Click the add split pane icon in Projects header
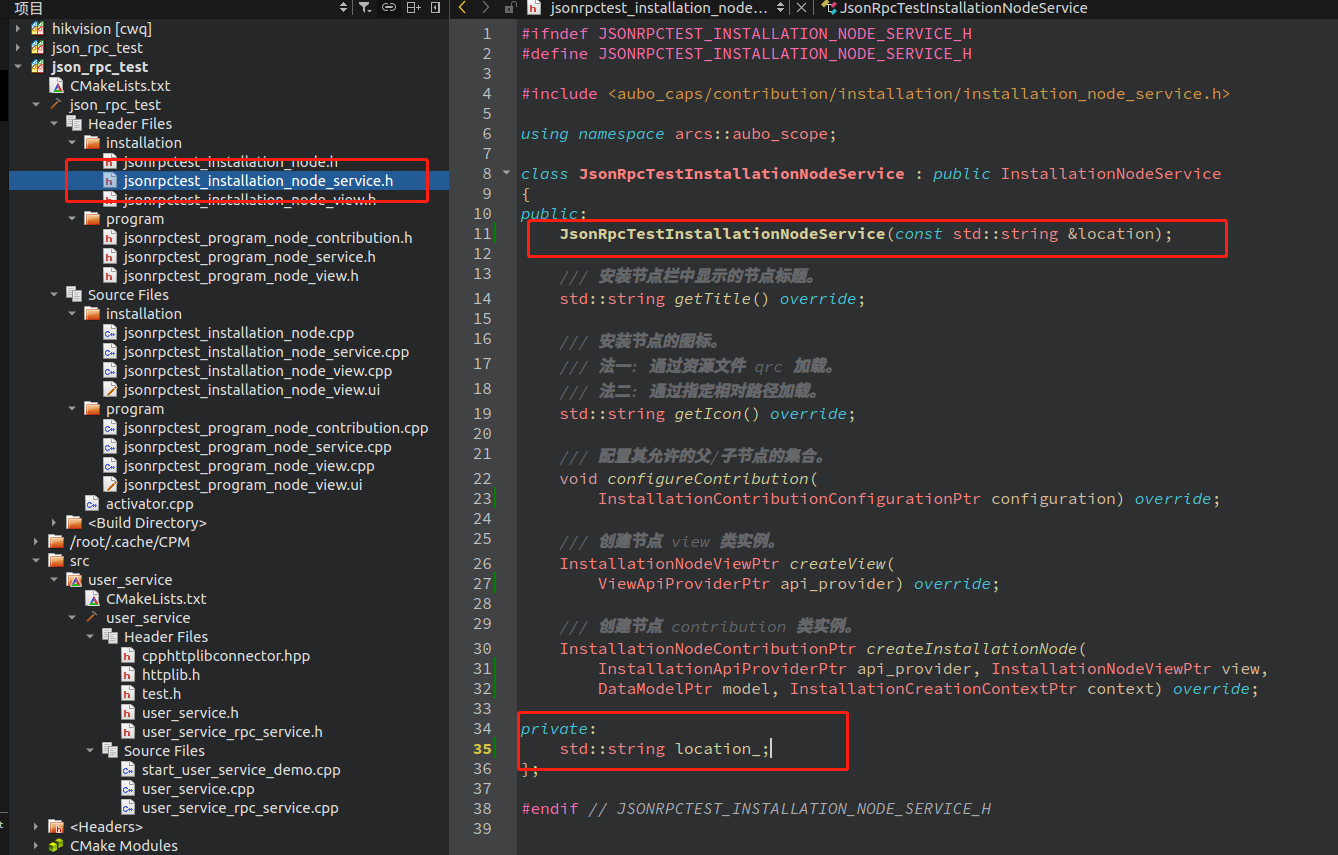The image size is (1338, 855). (x=414, y=8)
